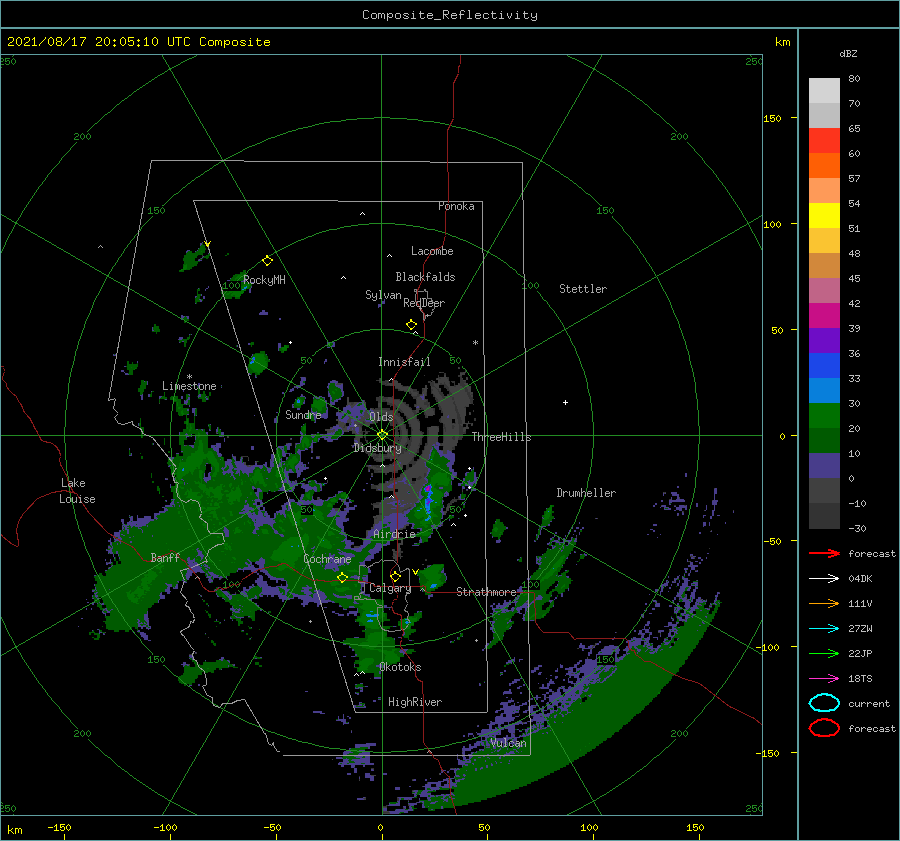Click the Stettler label
The image size is (900, 841).
pyautogui.click(x=583, y=289)
